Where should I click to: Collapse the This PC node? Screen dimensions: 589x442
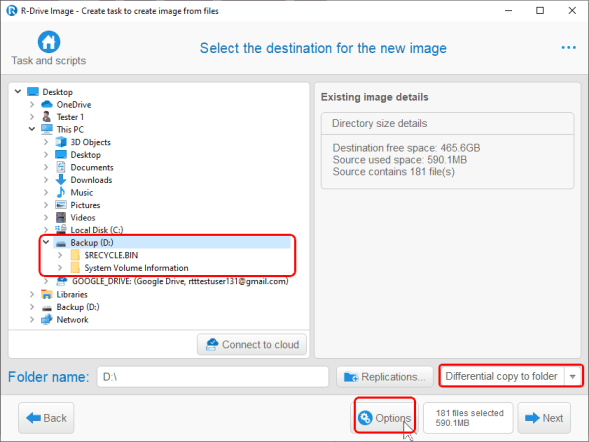[x=32, y=129]
